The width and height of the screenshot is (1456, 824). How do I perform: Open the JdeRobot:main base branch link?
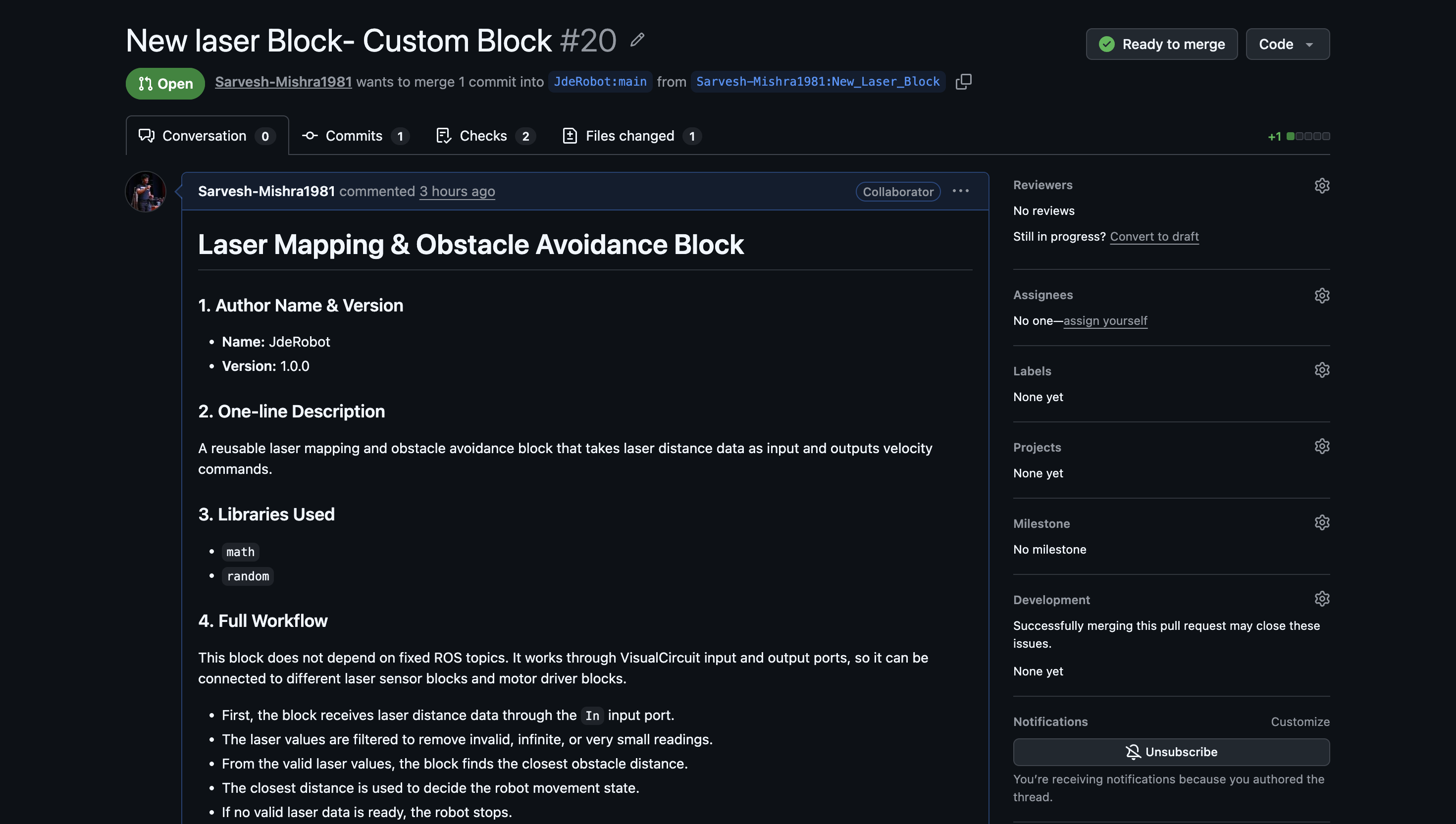[600, 82]
